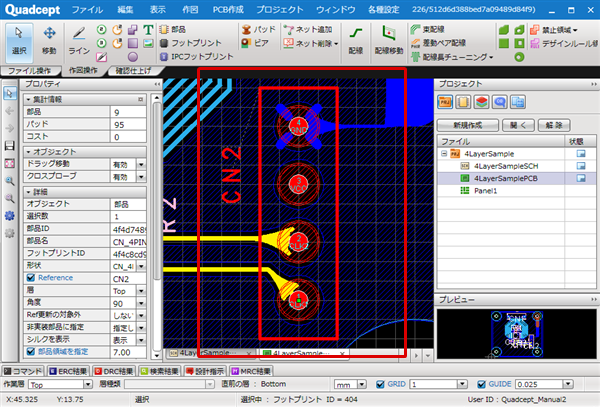Viewport: 600px width, 407px height.
Task: Open the 禁止領域 dropdown
Action: [x=575, y=30]
